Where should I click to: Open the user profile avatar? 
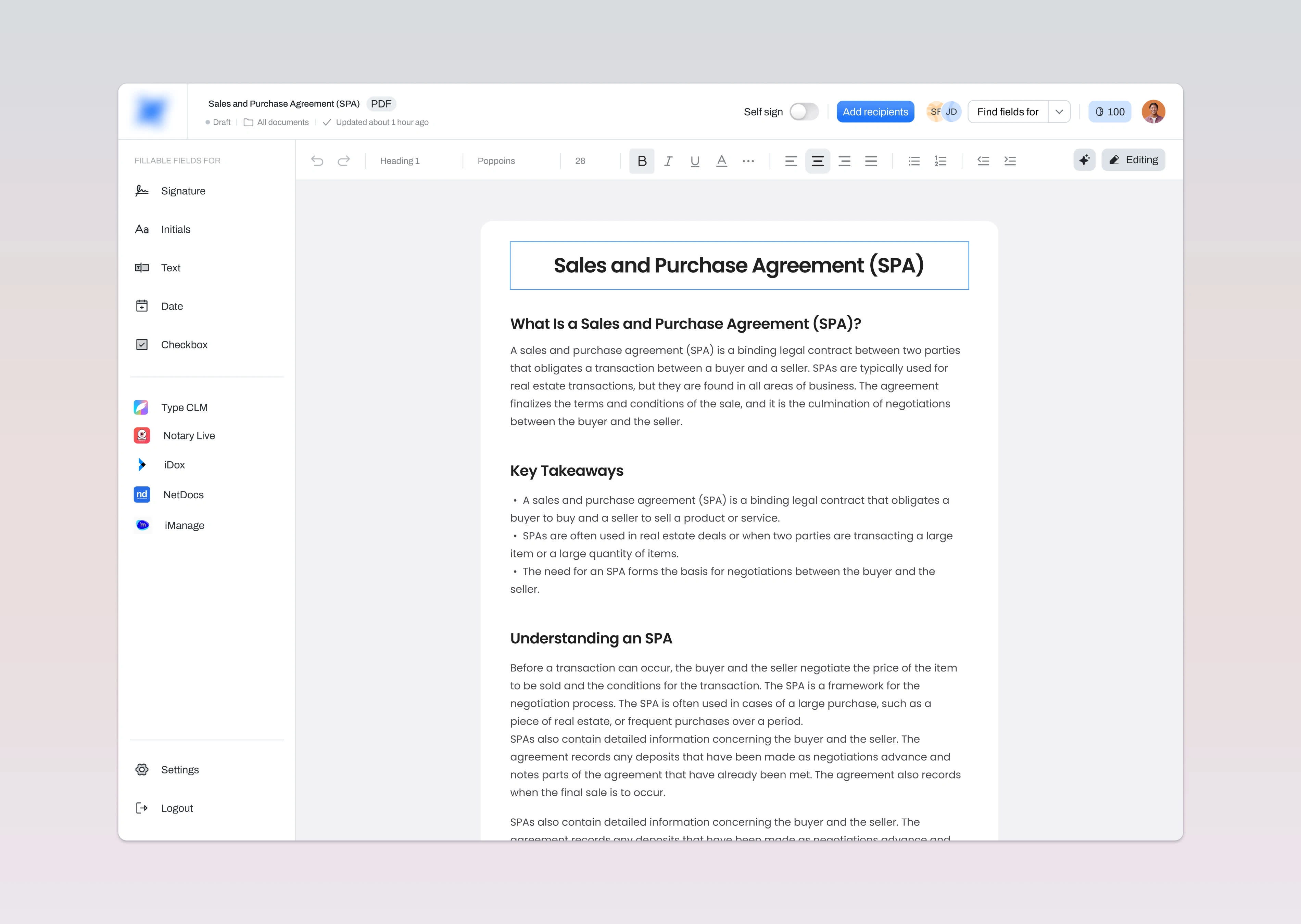(x=1153, y=112)
